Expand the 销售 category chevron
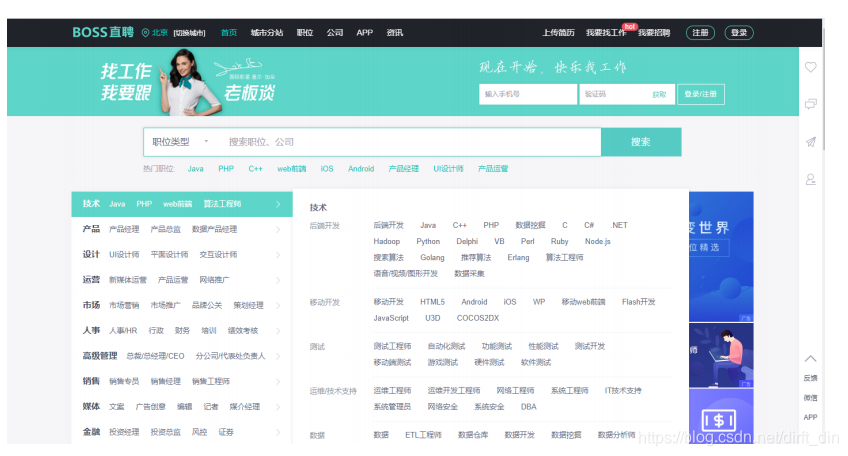Screen dimensions: 848x456 pos(278,381)
